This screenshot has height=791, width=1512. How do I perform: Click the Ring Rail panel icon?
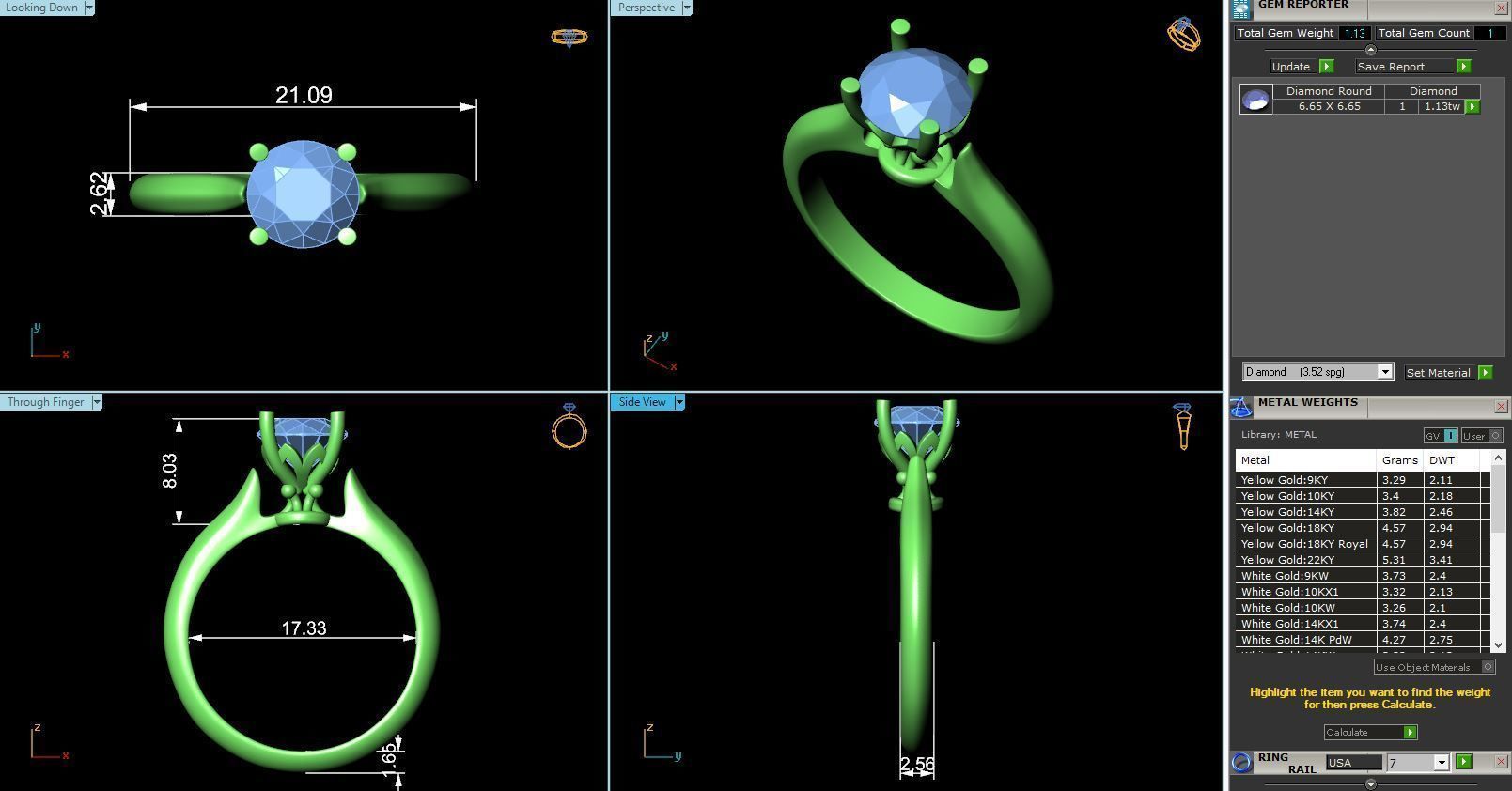point(1241,762)
